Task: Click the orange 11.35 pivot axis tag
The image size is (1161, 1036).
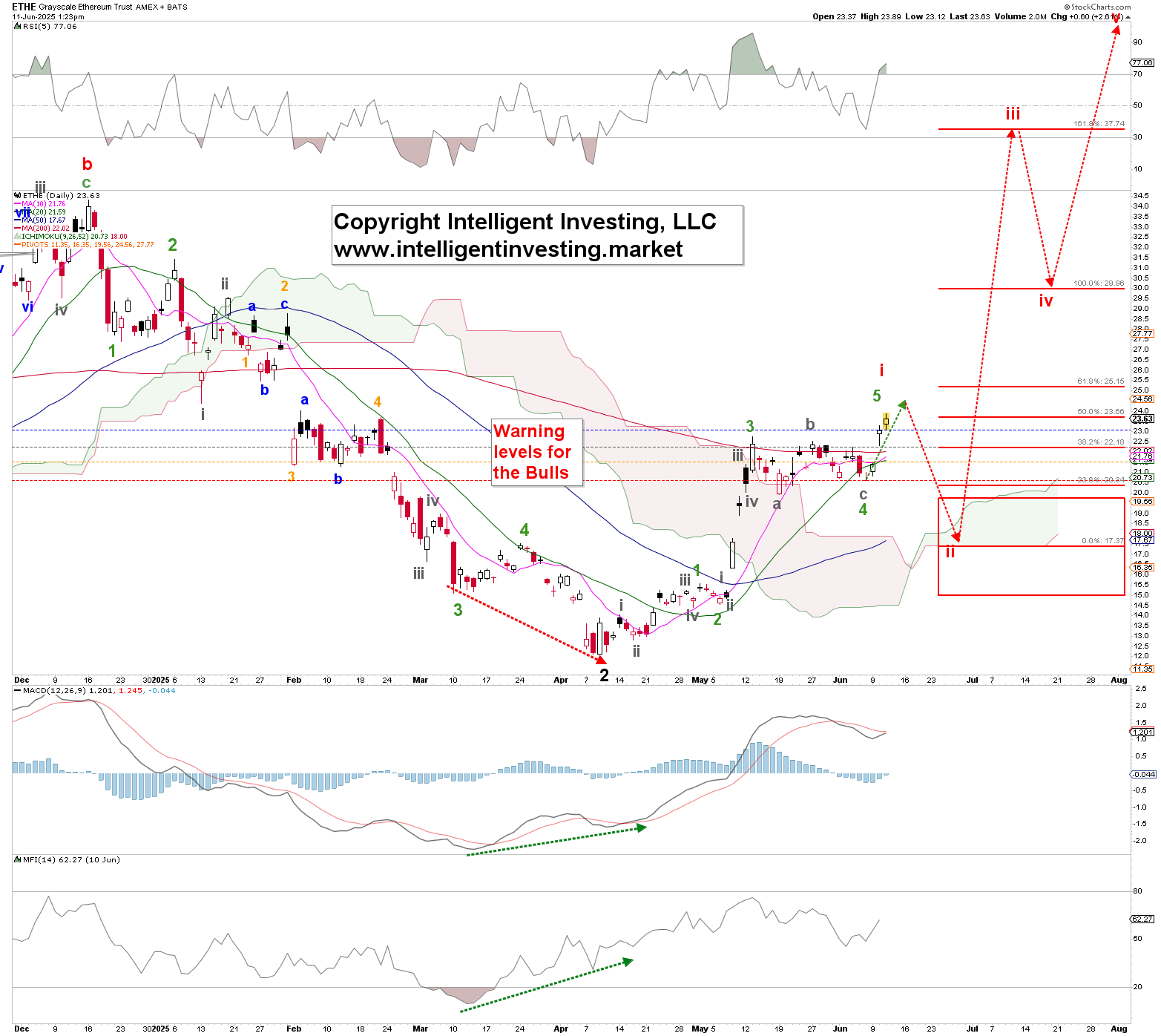Action: point(1143,669)
